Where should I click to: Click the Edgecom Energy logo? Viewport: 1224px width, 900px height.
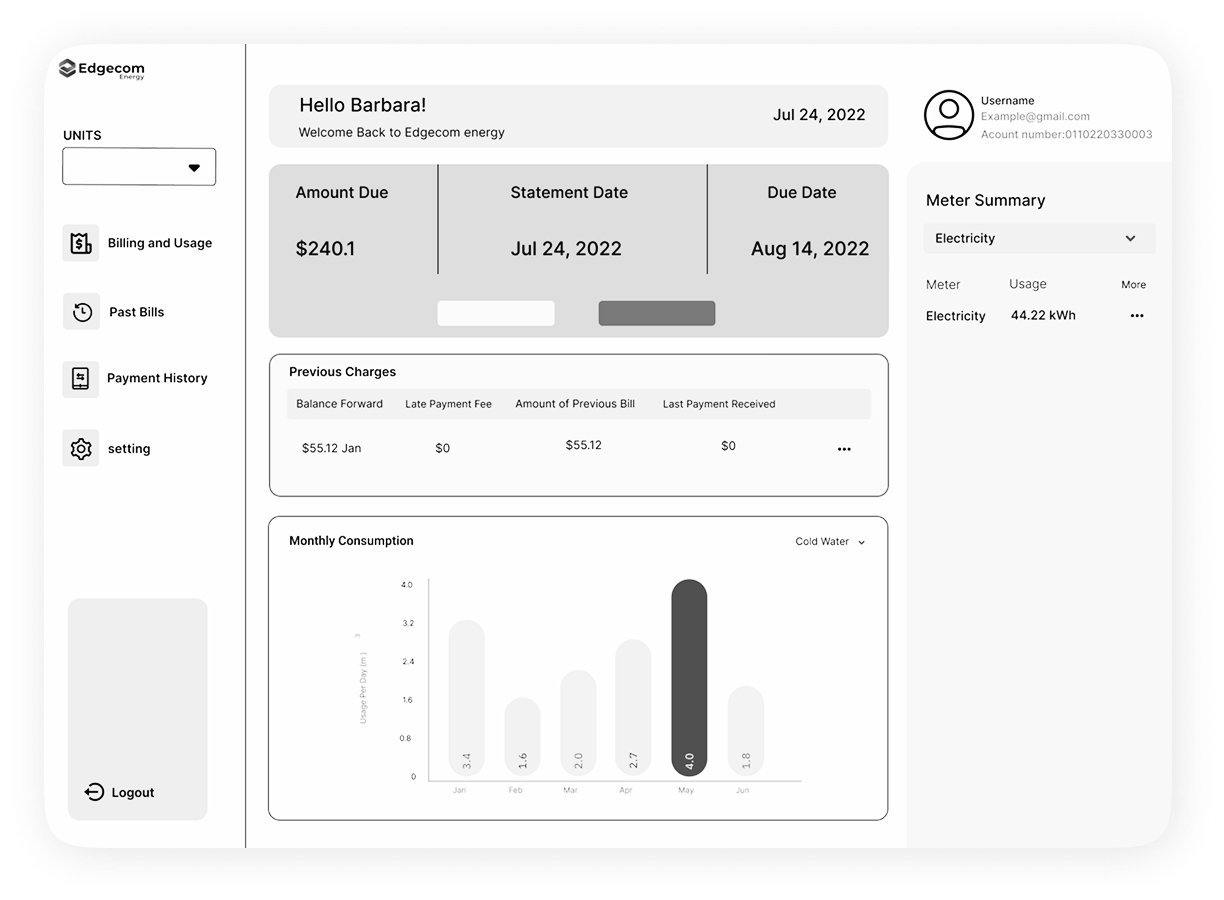pos(102,70)
